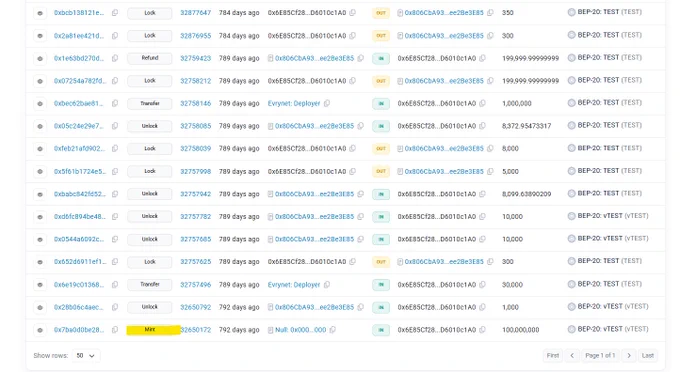680x372 pixels.
Task: Open transaction hash 0x0544a6092c link
Action: pyautogui.click(x=79, y=239)
